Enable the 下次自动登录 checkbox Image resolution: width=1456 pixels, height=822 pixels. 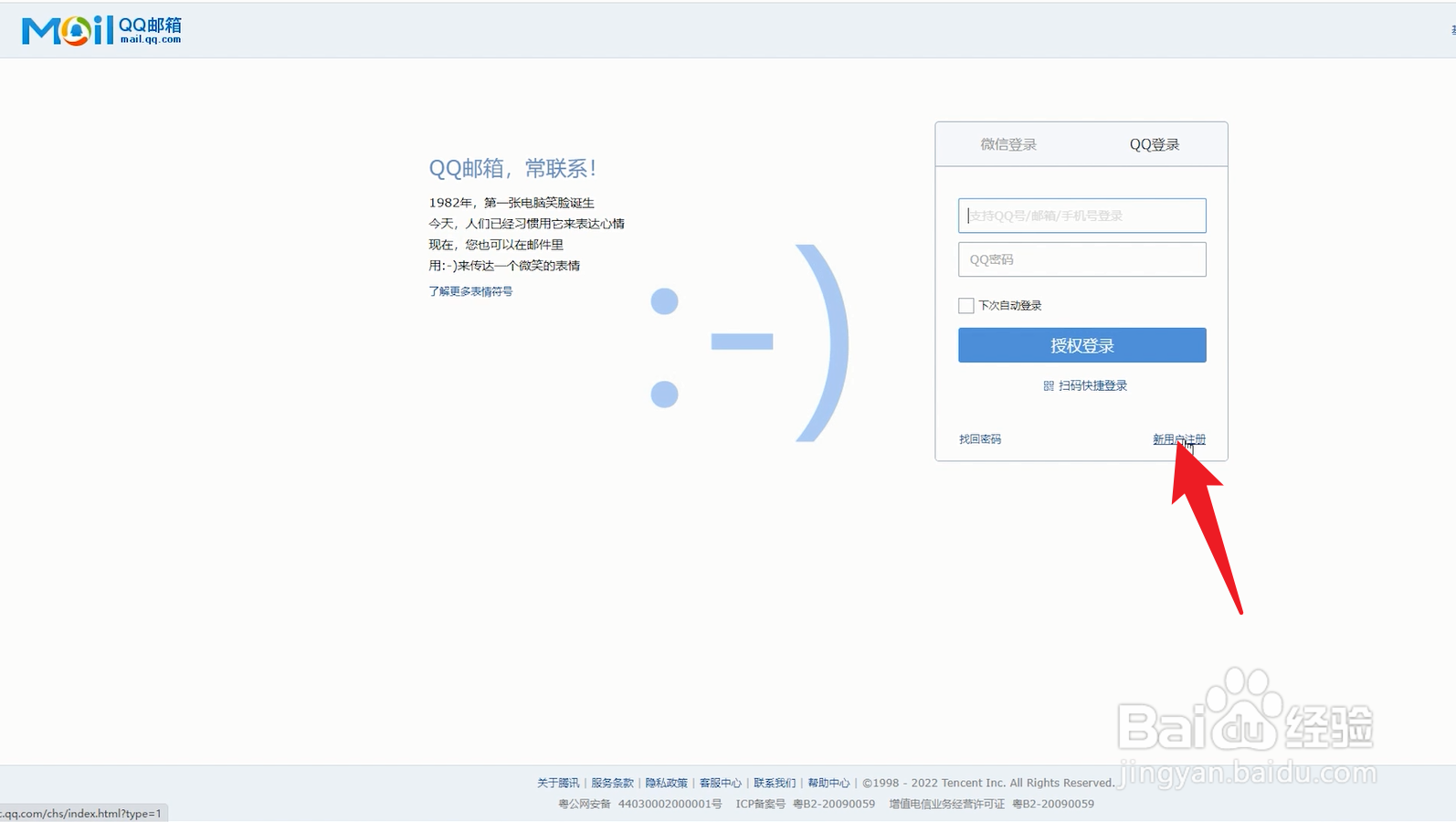[x=965, y=305]
